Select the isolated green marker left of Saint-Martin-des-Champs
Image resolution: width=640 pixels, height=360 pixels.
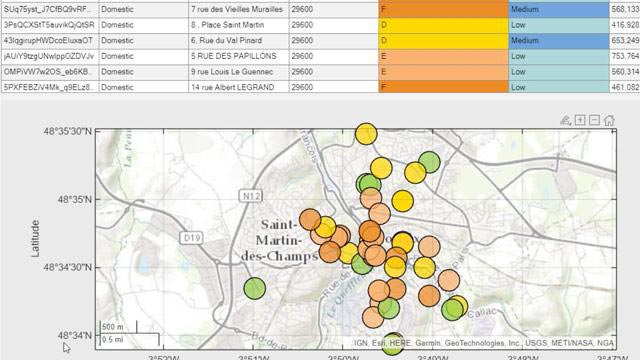pyautogui.click(x=255, y=288)
